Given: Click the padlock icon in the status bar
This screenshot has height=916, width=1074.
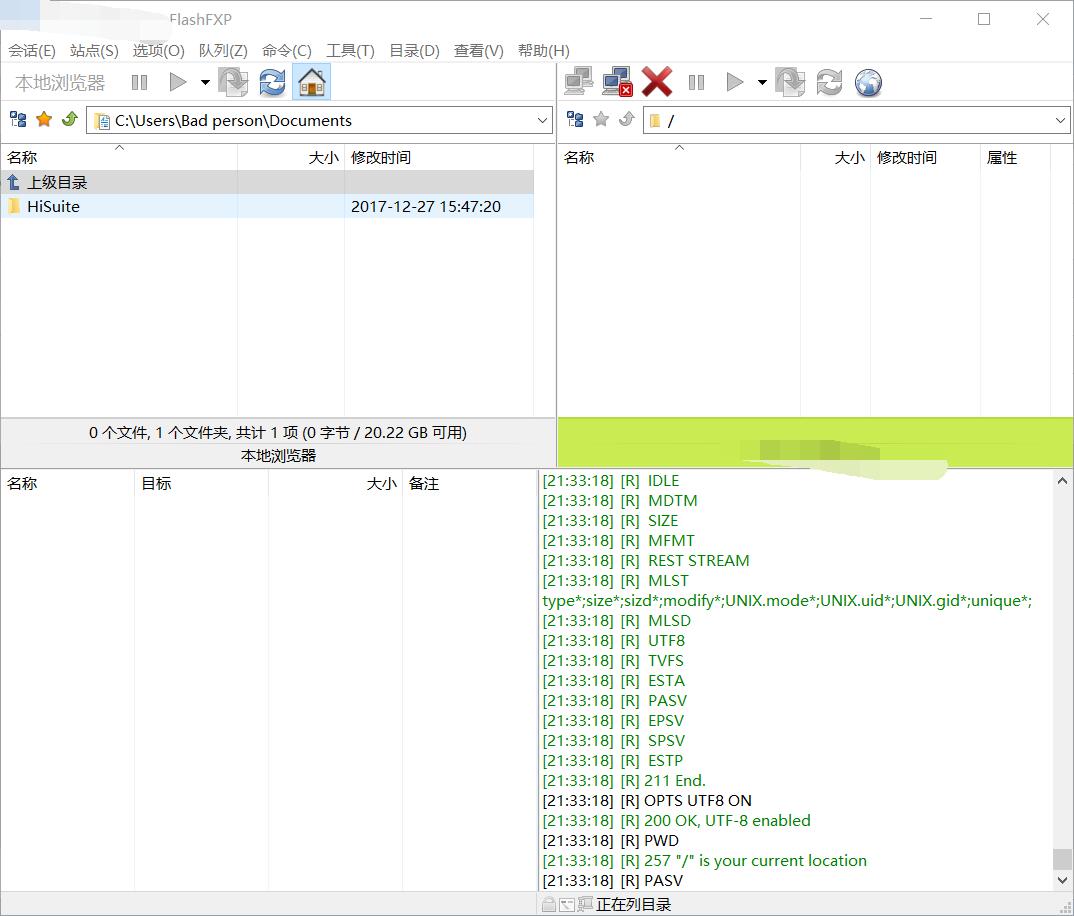Looking at the screenshot, I should 549,904.
